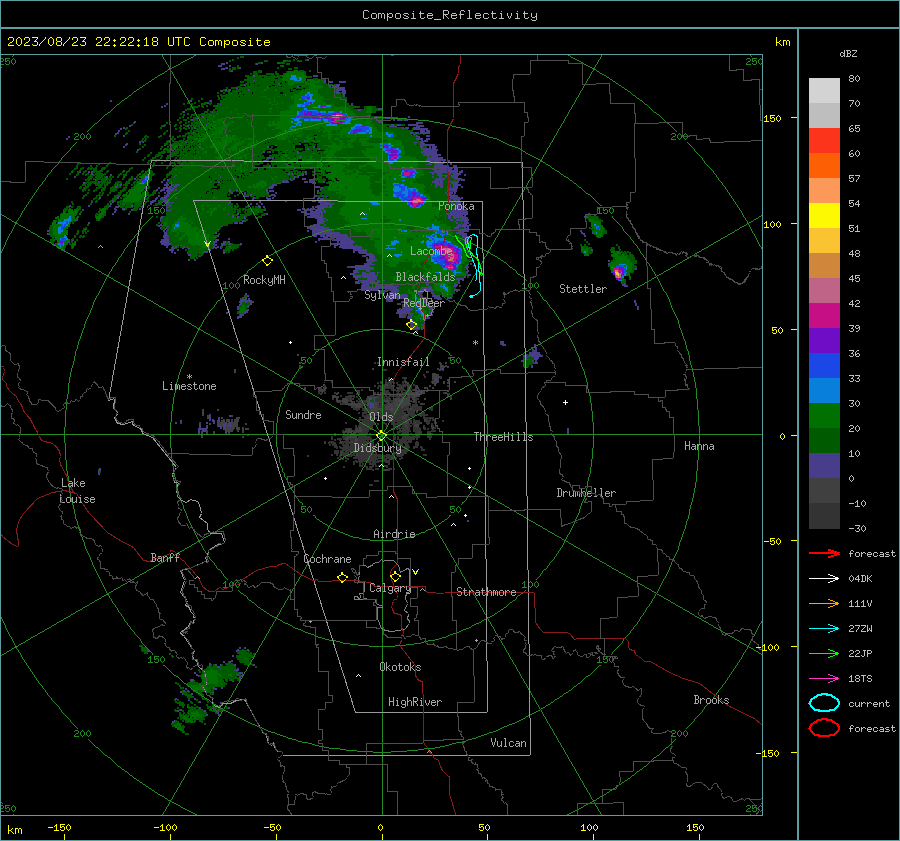Click the yellow diamond marker near Cochrane
This screenshot has width=900, height=841.
[343, 577]
